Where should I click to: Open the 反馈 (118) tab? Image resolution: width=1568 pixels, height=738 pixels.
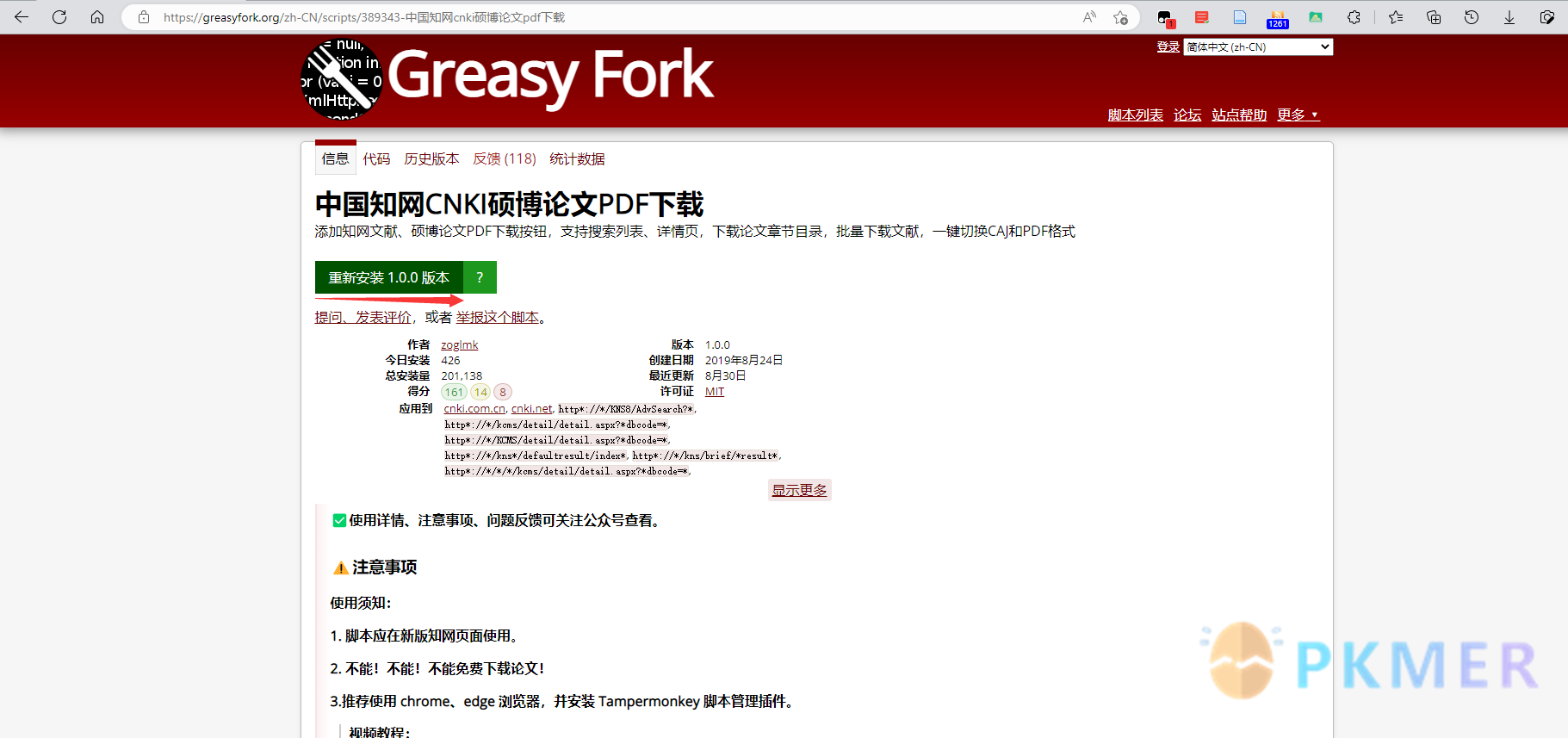click(x=505, y=158)
